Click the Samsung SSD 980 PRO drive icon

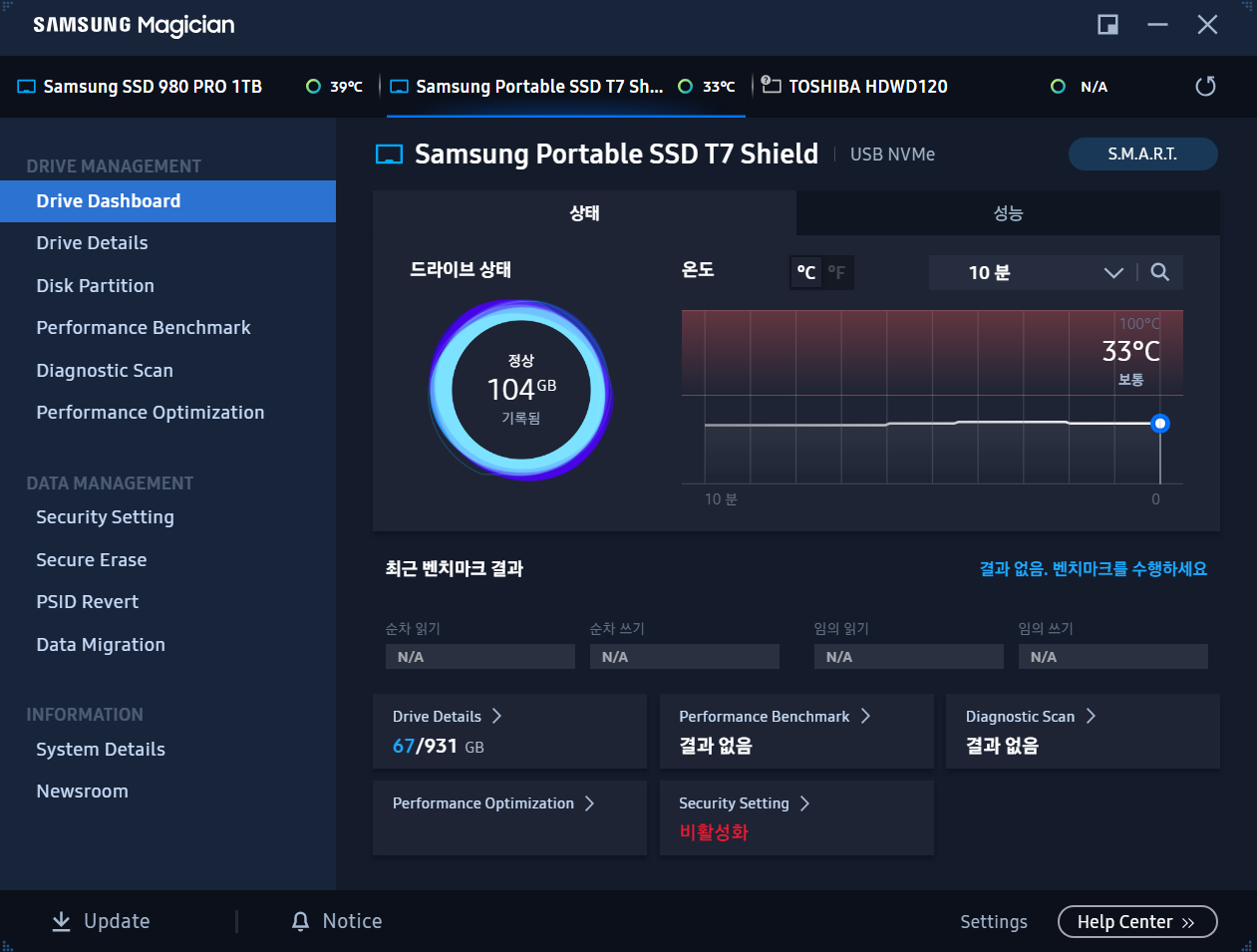[27, 87]
